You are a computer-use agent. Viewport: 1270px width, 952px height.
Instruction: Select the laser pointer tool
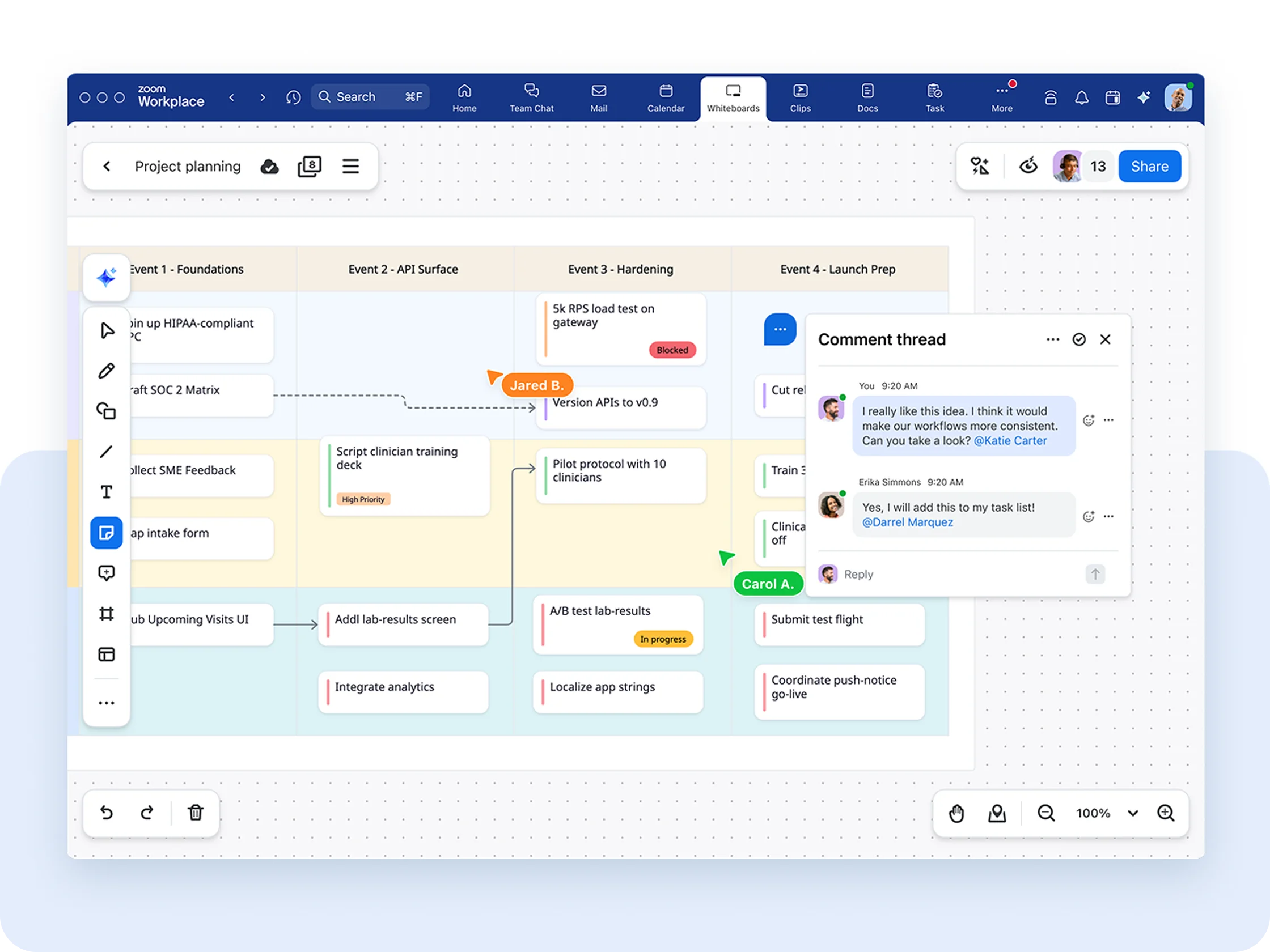click(x=997, y=813)
